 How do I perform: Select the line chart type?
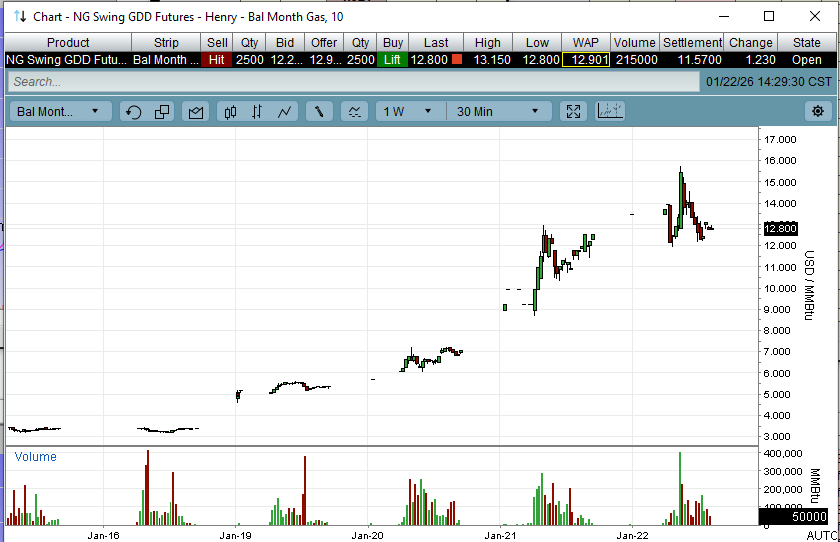point(284,111)
